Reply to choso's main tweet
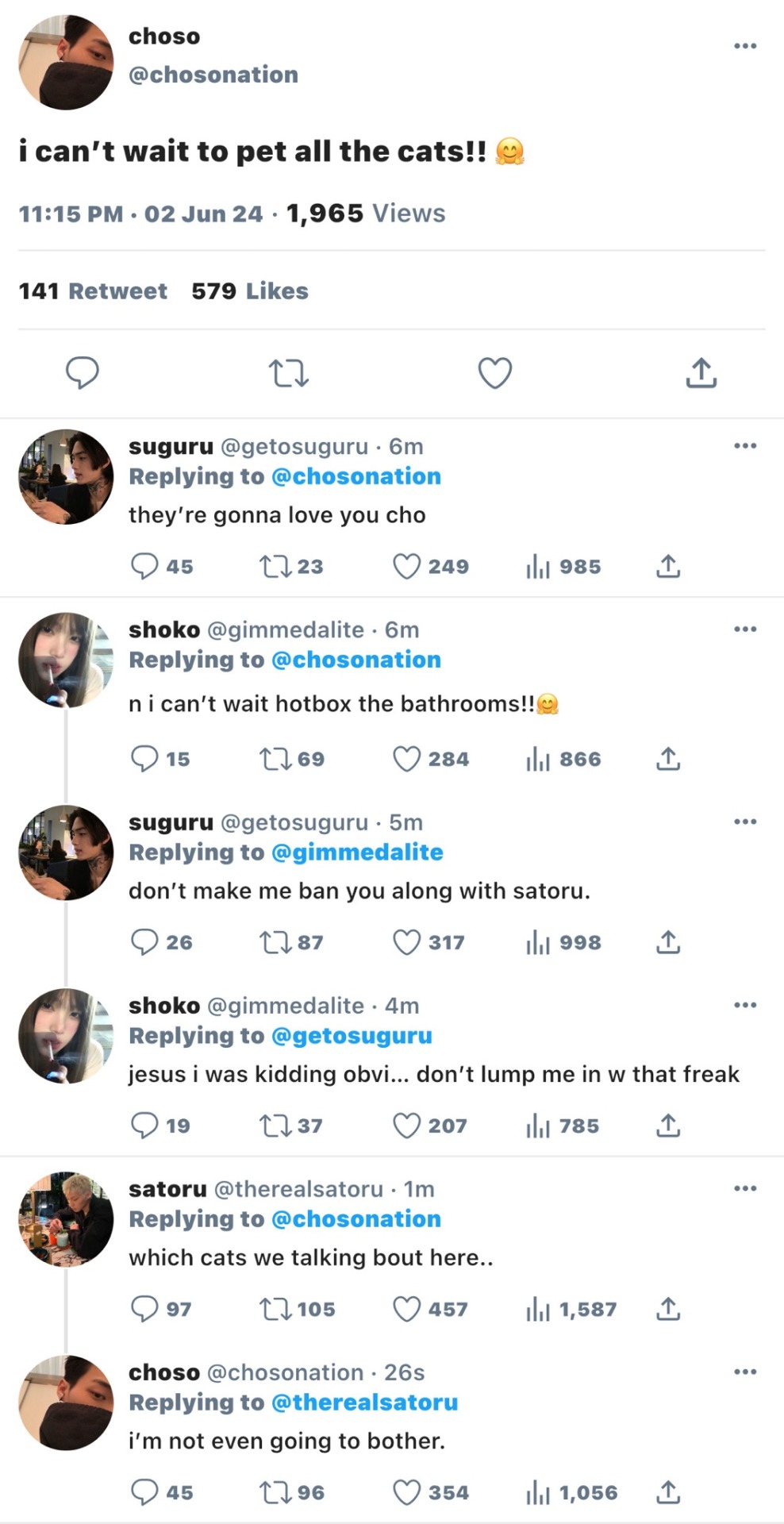This screenshot has height=1524, width=784. pyautogui.click(x=82, y=372)
